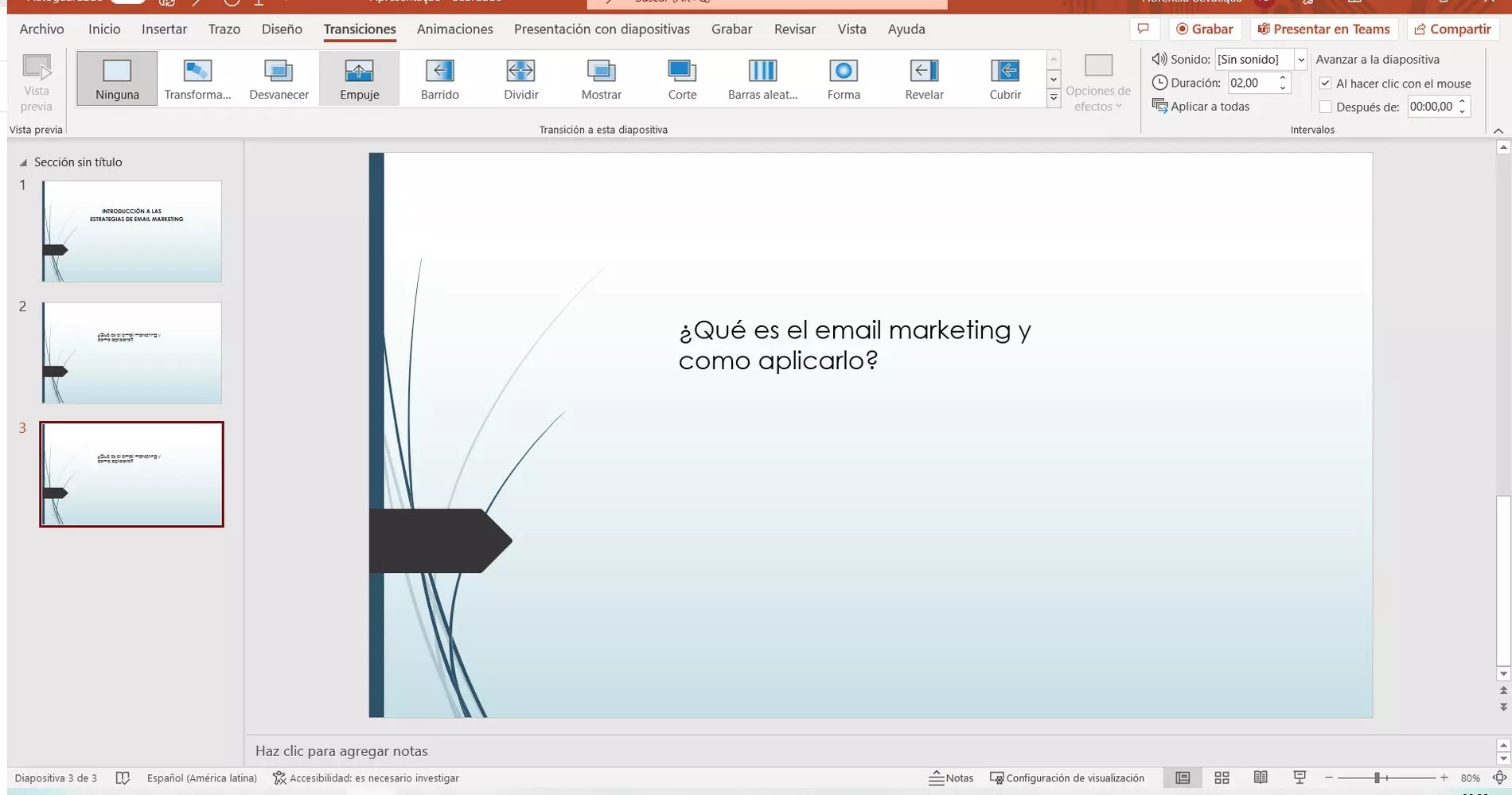Open reading view from status bar
The image size is (1512, 795).
[x=1261, y=777]
